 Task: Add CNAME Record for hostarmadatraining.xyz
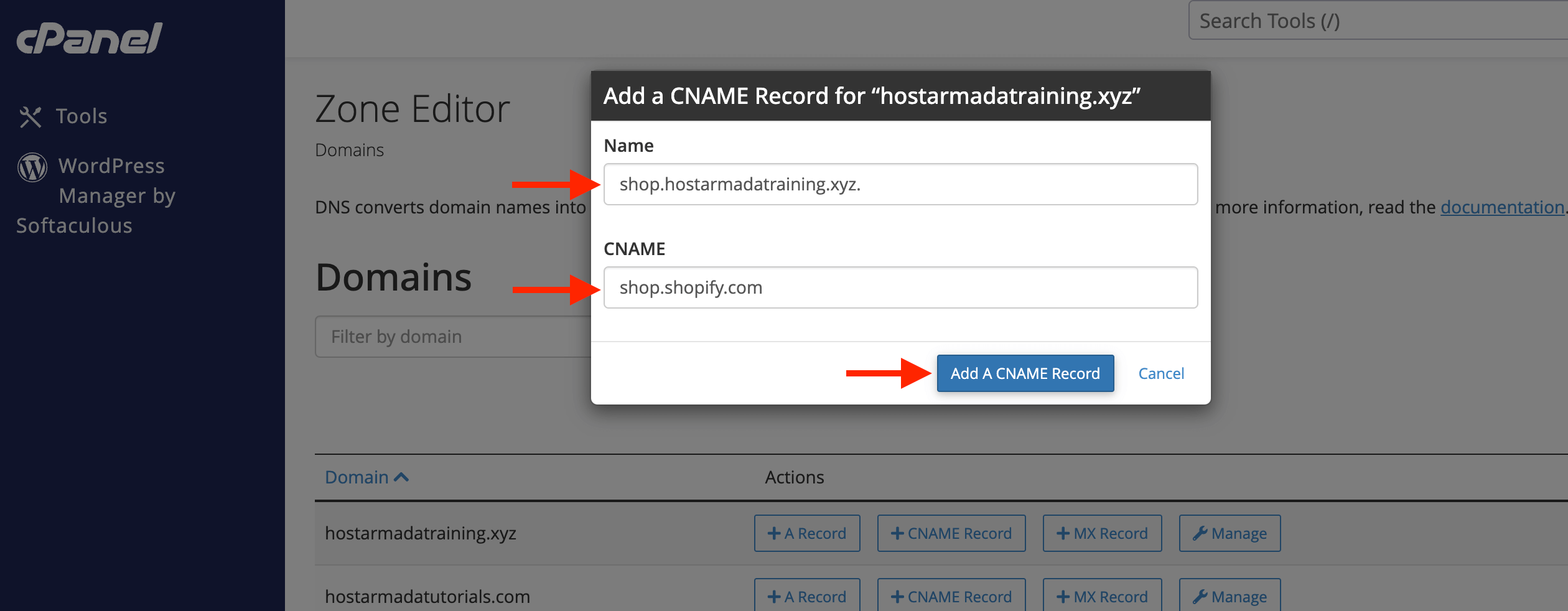pos(951,533)
